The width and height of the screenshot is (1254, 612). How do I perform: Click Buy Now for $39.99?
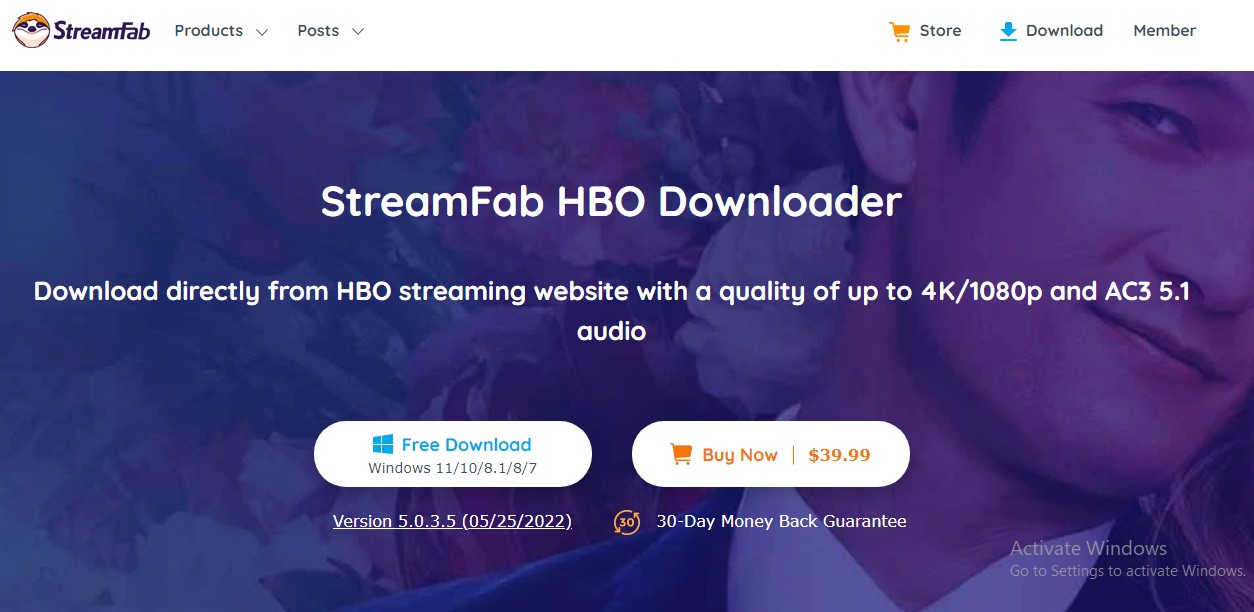pyautogui.click(x=770, y=454)
